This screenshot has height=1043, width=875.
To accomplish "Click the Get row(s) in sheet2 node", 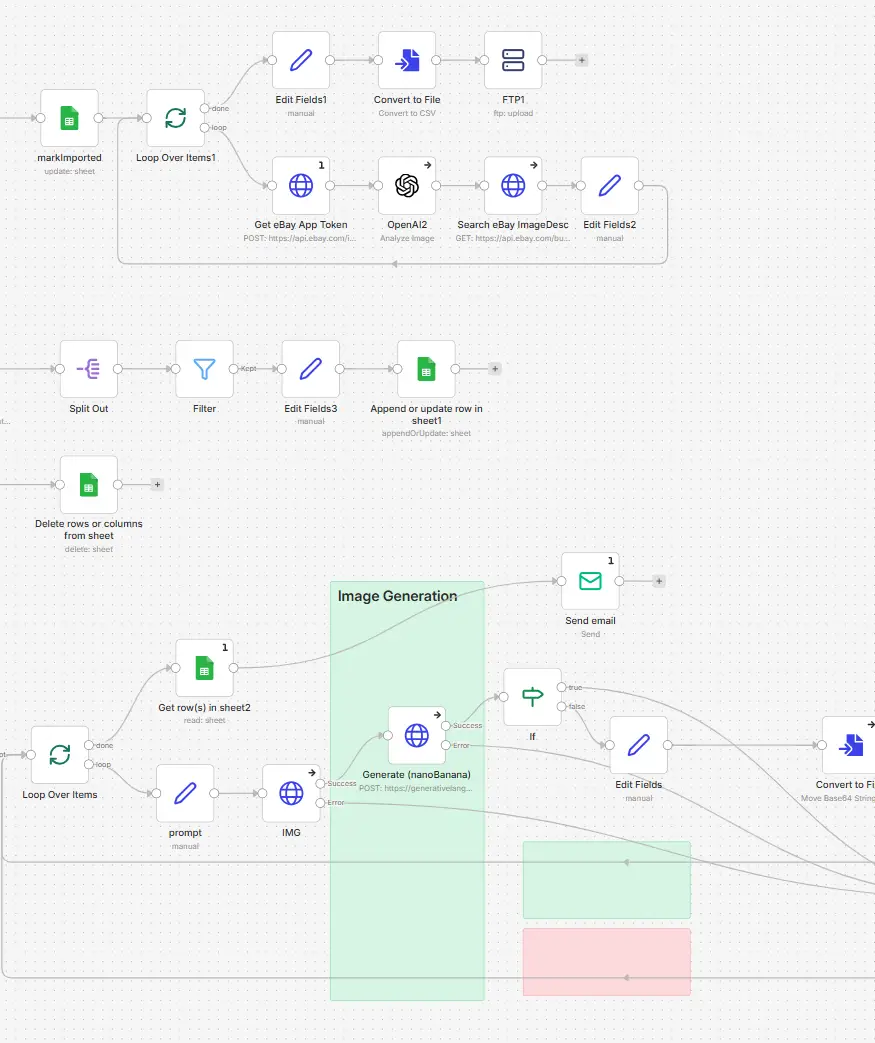I will pyautogui.click(x=204, y=670).
